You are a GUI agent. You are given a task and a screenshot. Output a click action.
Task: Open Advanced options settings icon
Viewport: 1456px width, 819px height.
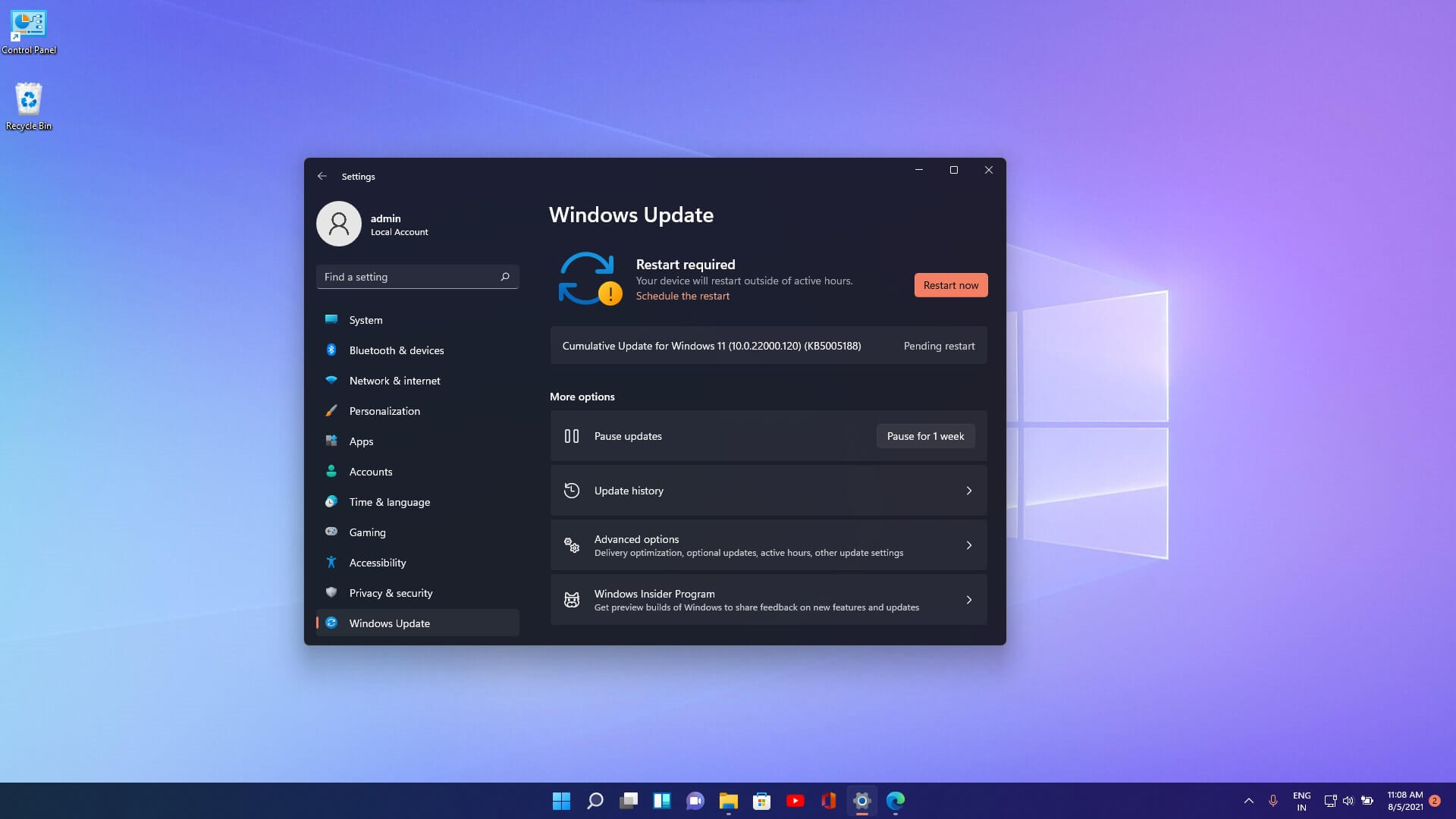pos(572,545)
